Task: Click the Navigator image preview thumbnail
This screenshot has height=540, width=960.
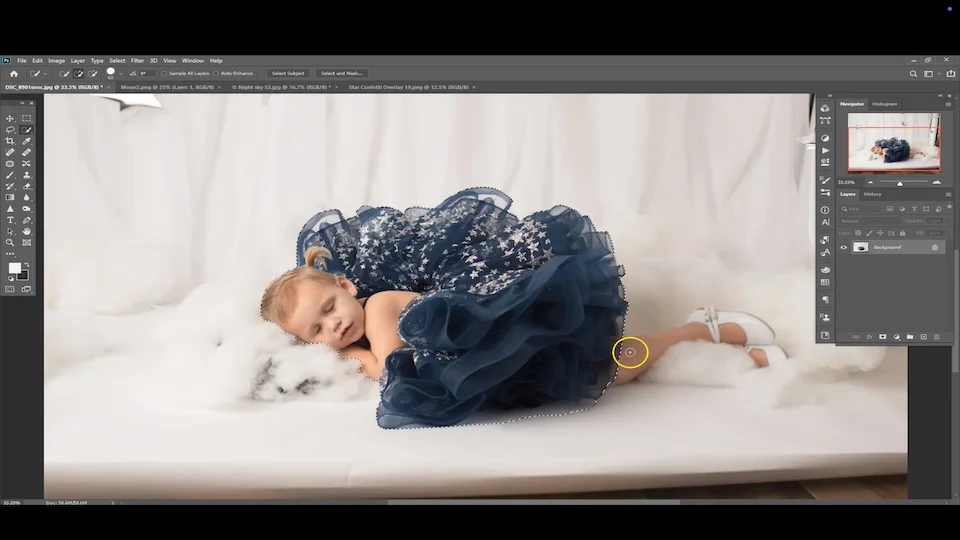Action: [894, 143]
